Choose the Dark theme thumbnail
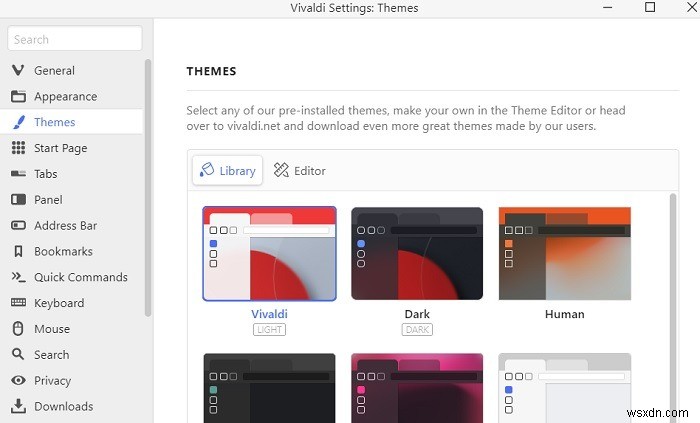Viewport: 700px width, 423px height. [x=417, y=253]
